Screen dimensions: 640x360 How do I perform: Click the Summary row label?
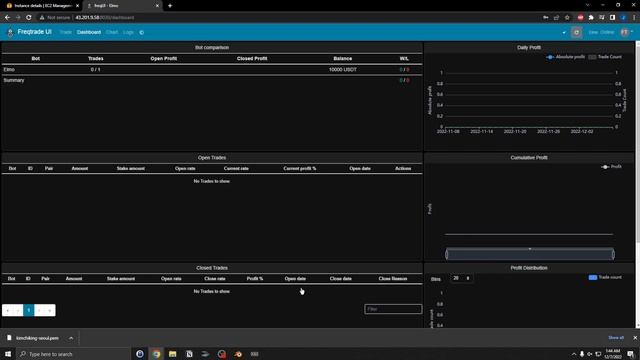[14, 80]
